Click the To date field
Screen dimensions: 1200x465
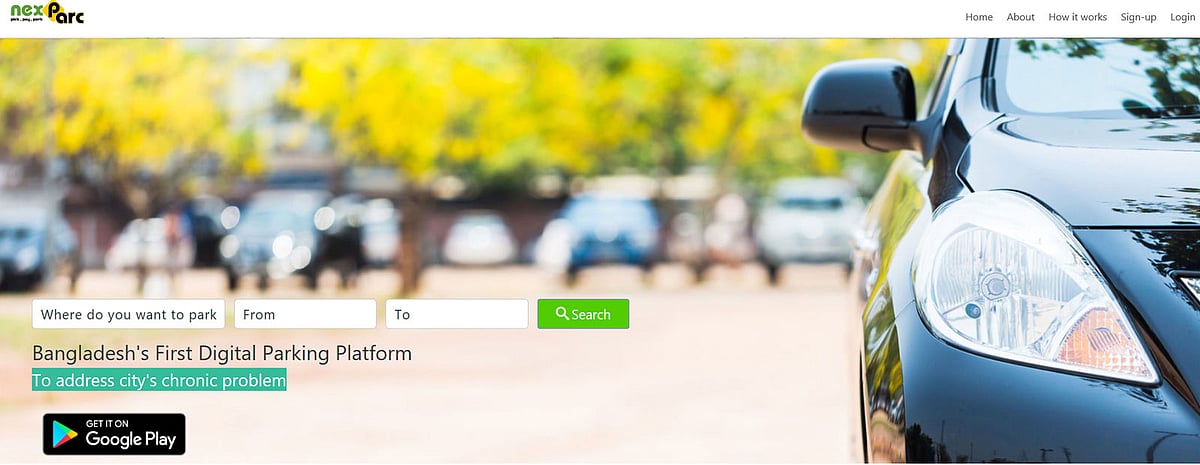coord(457,314)
